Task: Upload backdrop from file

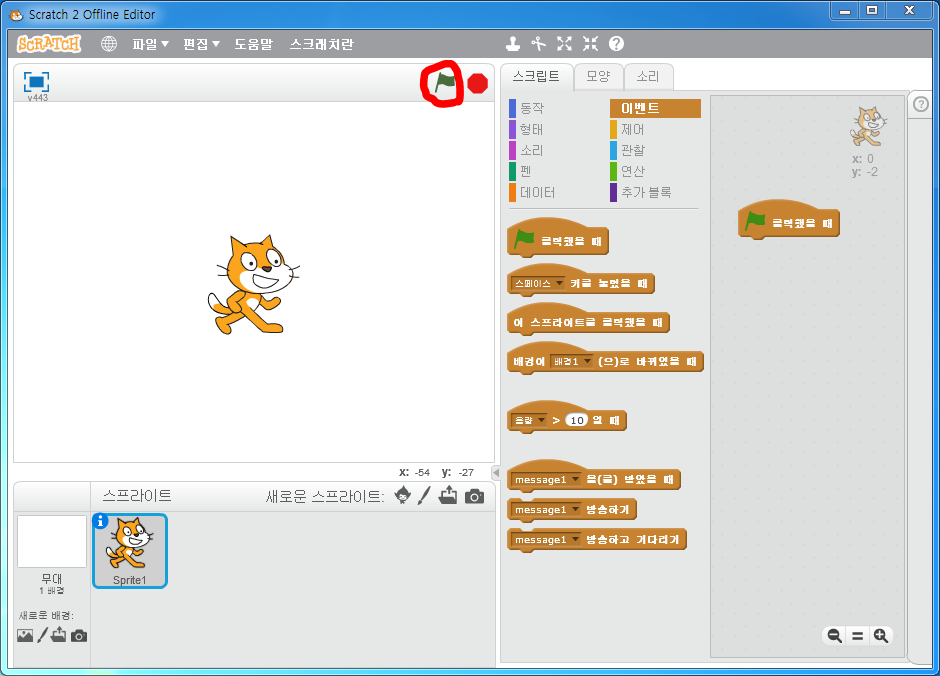Action: 59,635
